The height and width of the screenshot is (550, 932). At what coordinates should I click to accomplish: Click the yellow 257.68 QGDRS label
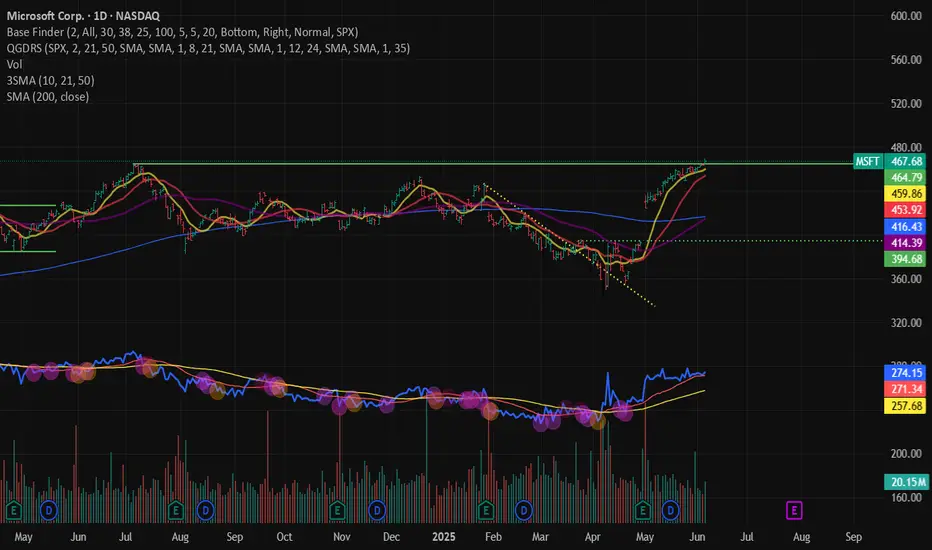(x=906, y=406)
